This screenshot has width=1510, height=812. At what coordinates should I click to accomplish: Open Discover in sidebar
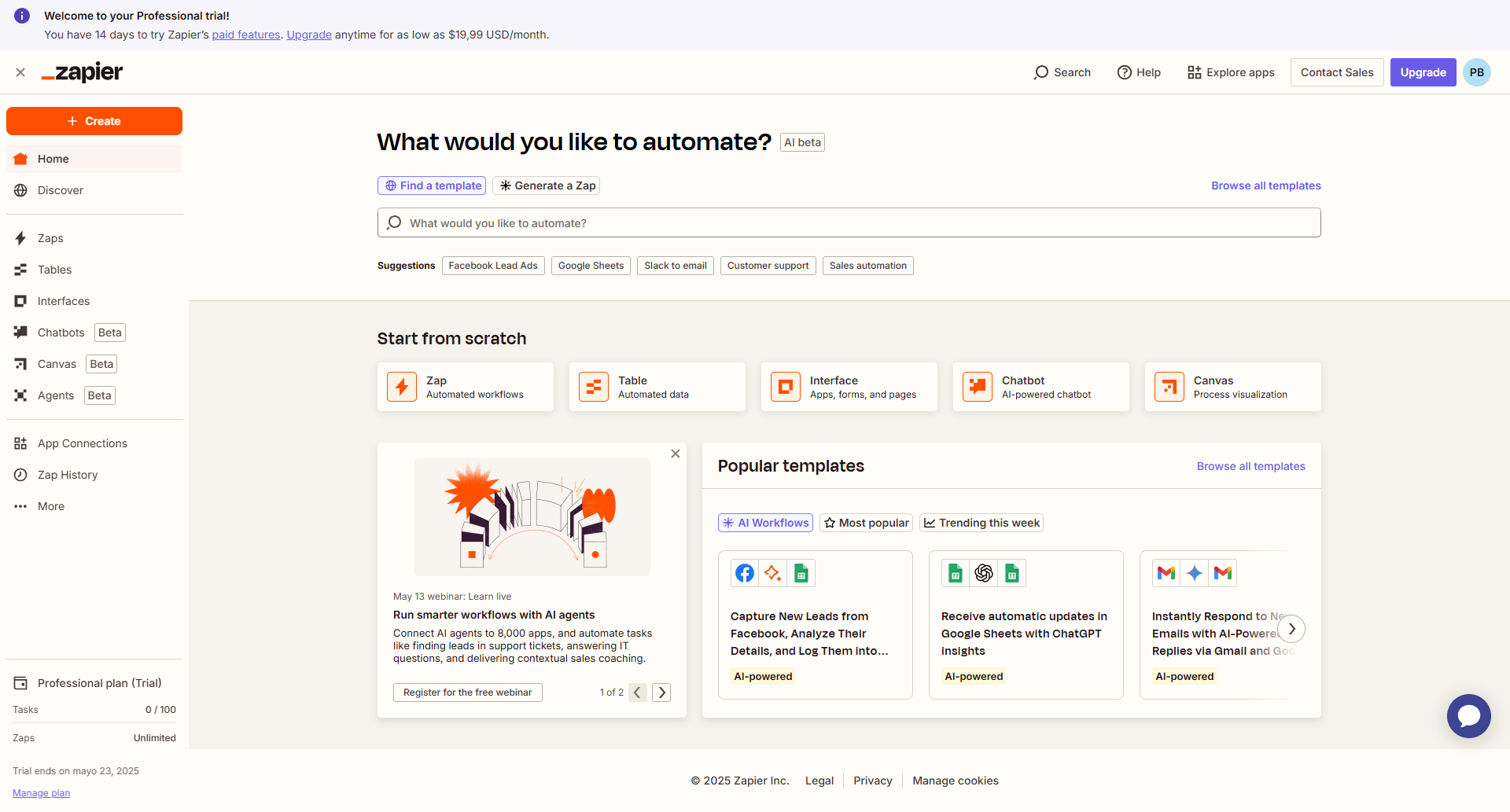[94, 190]
